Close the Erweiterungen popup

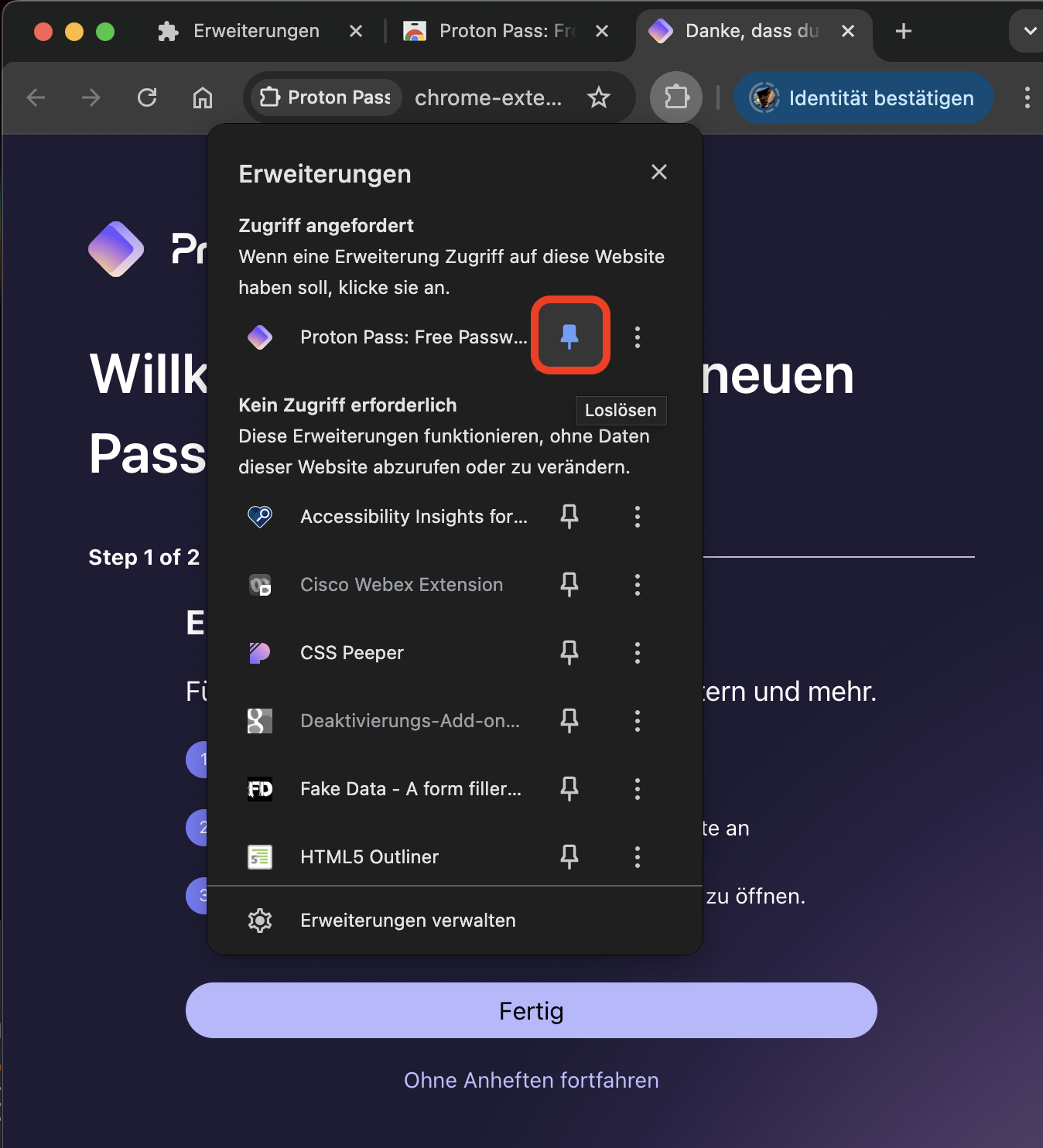[659, 172]
